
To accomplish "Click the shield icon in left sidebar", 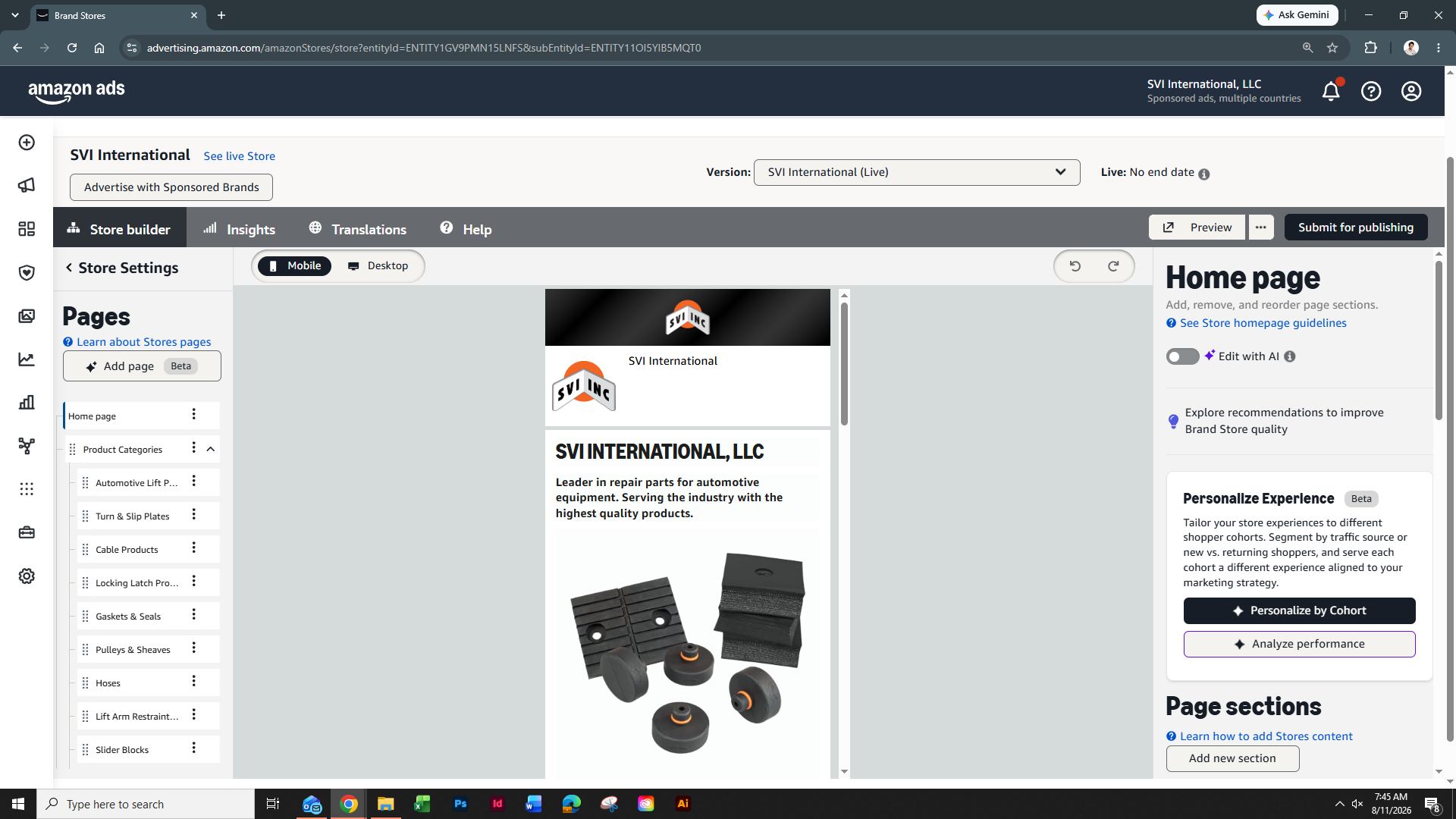I will (x=27, y=272).
